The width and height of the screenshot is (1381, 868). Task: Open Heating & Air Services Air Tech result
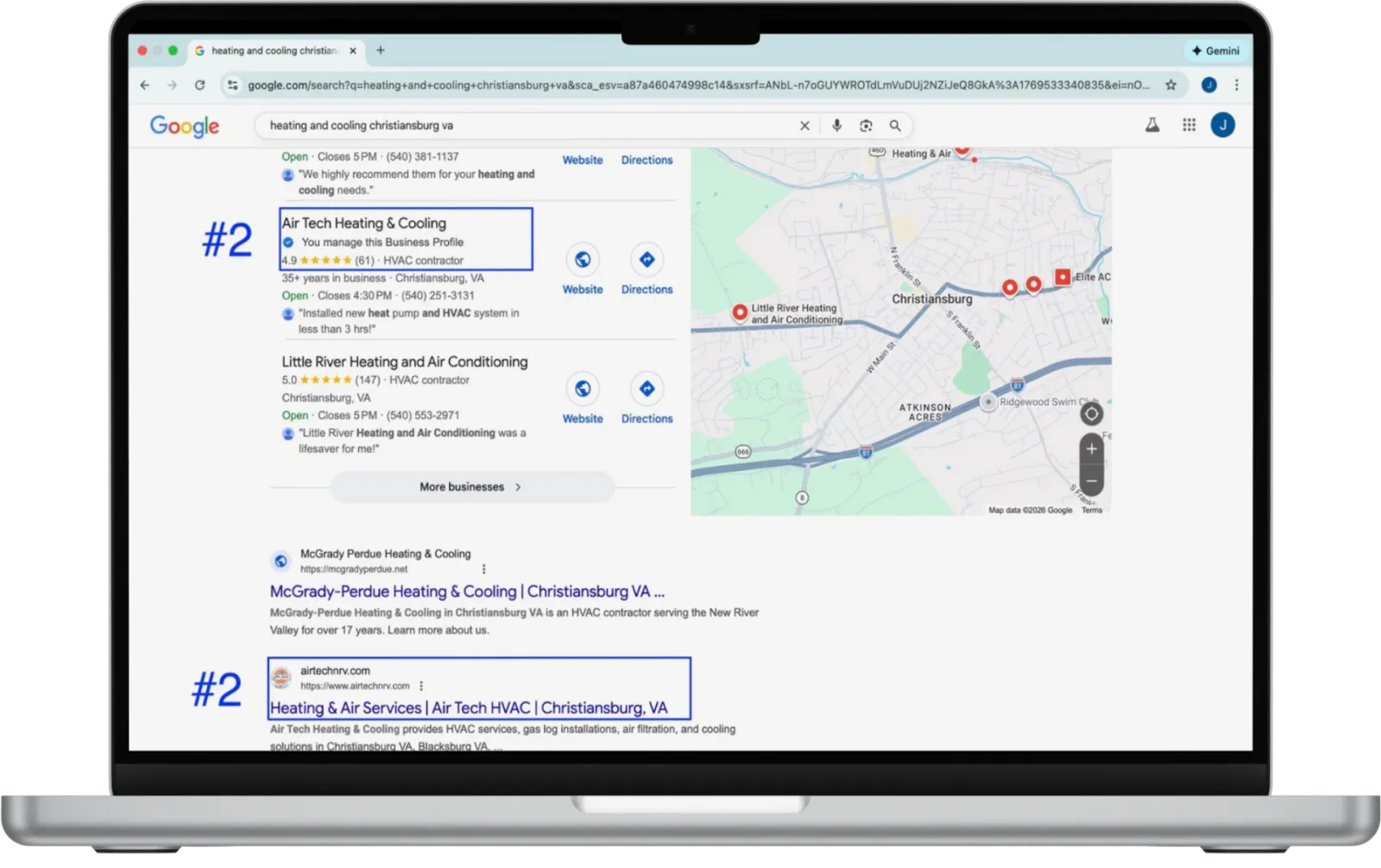click(469, 708)
